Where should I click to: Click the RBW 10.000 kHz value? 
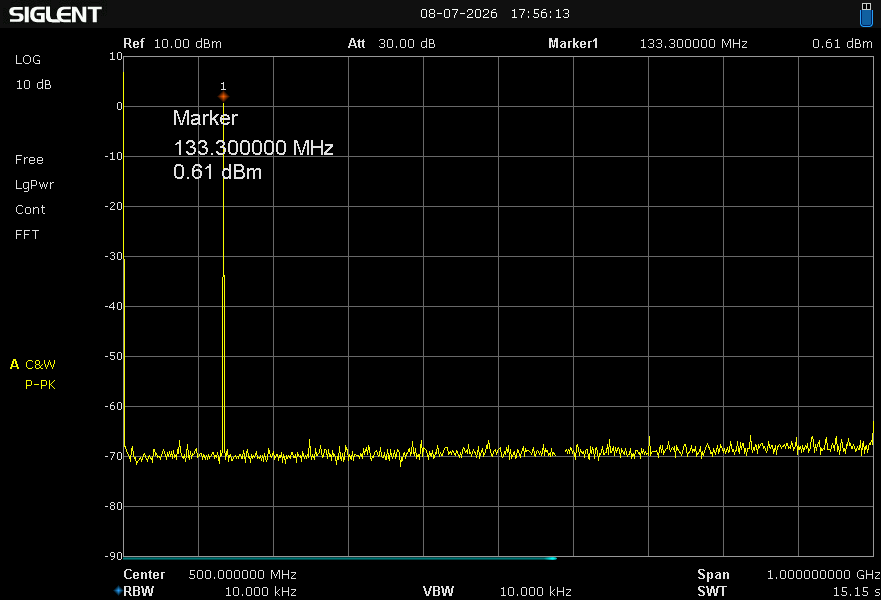tap(261, 592)
